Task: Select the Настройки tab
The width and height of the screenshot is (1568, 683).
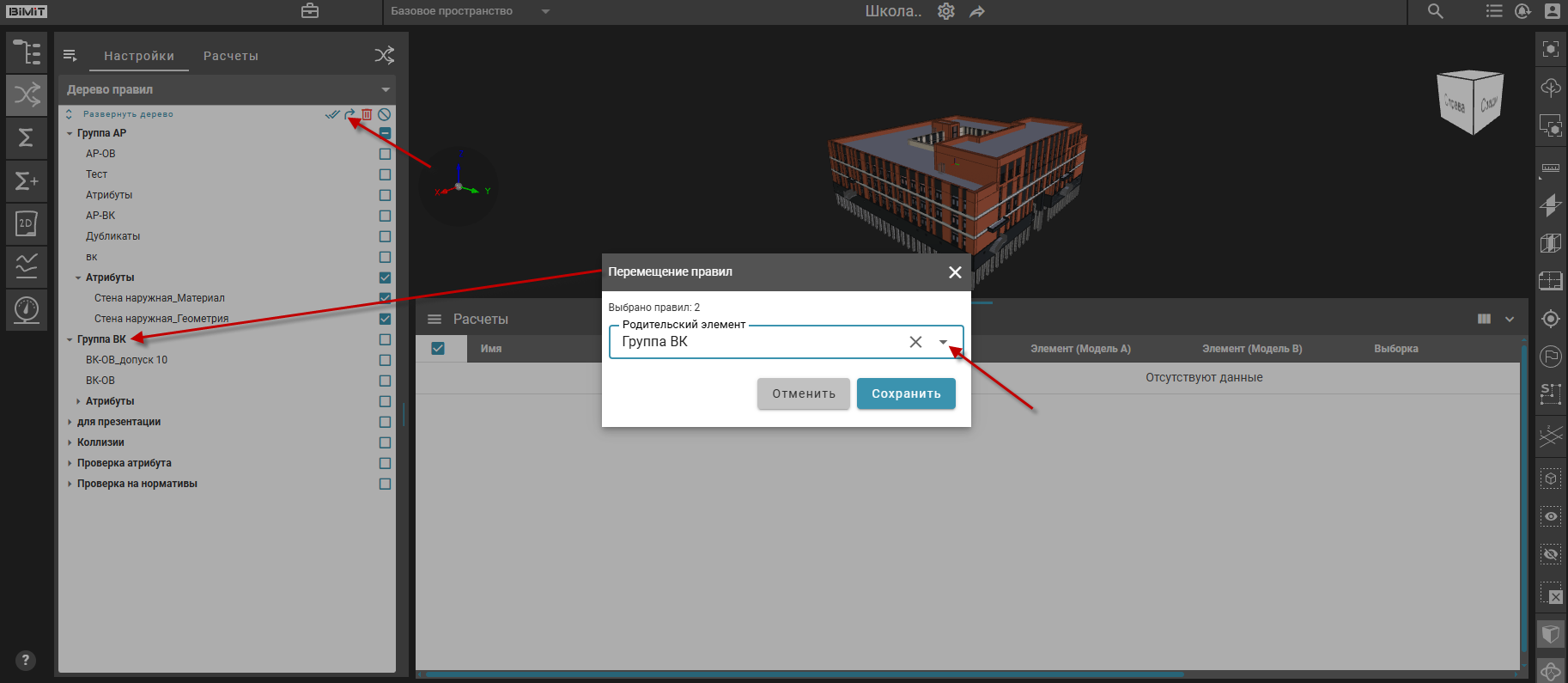Action: (139, 56)
